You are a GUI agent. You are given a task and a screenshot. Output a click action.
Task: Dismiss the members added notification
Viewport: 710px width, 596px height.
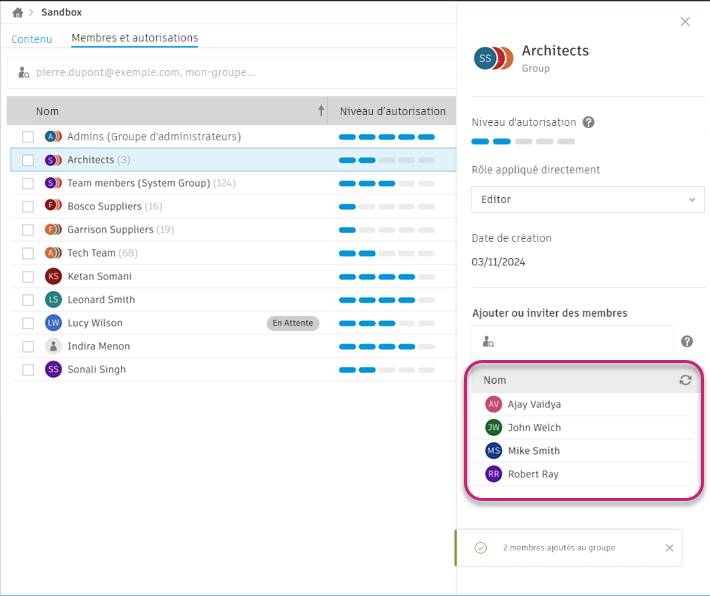pyautogui.click(x=669, y=548)
